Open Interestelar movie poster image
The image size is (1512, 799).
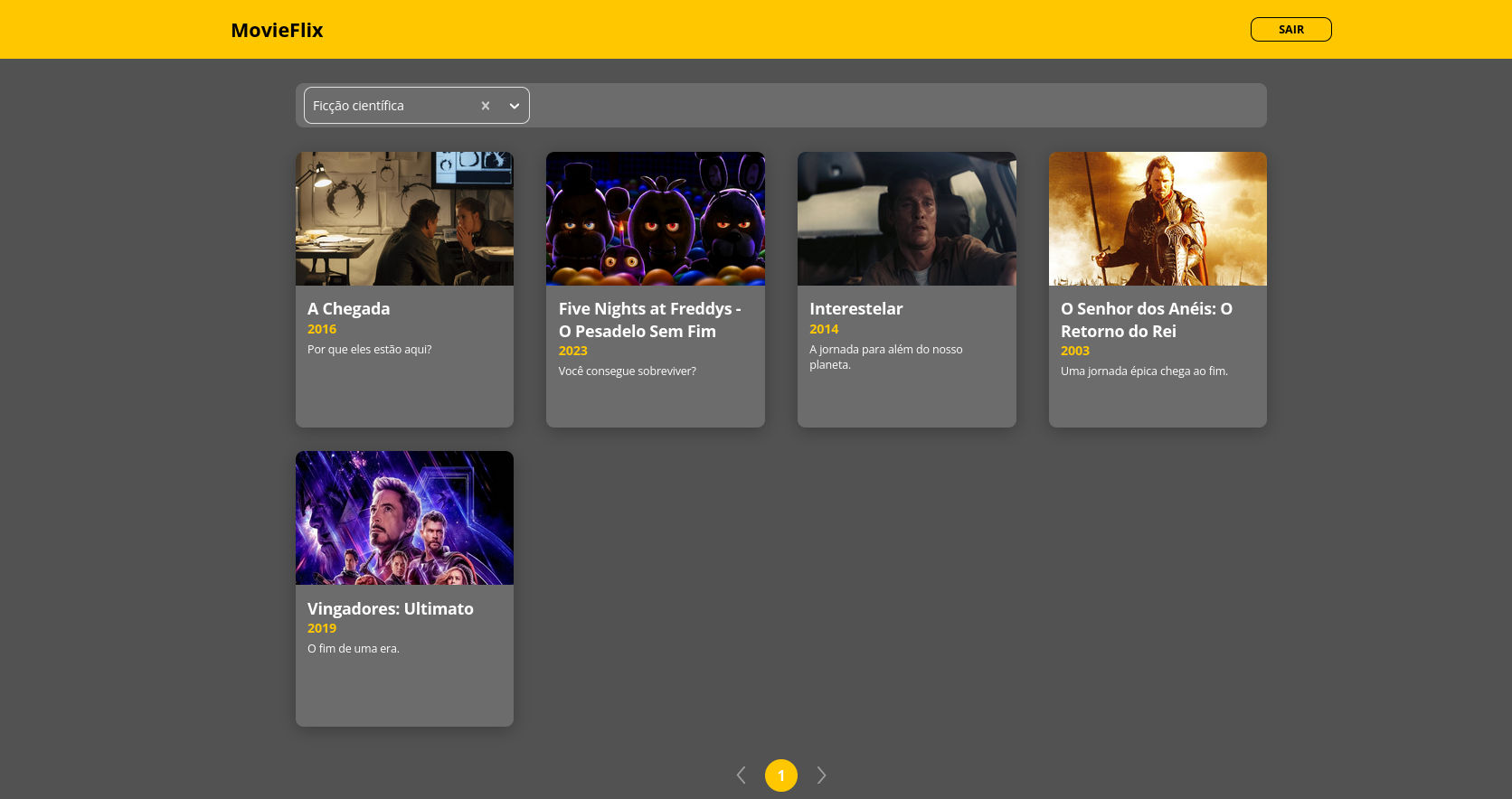click(907, 219)
